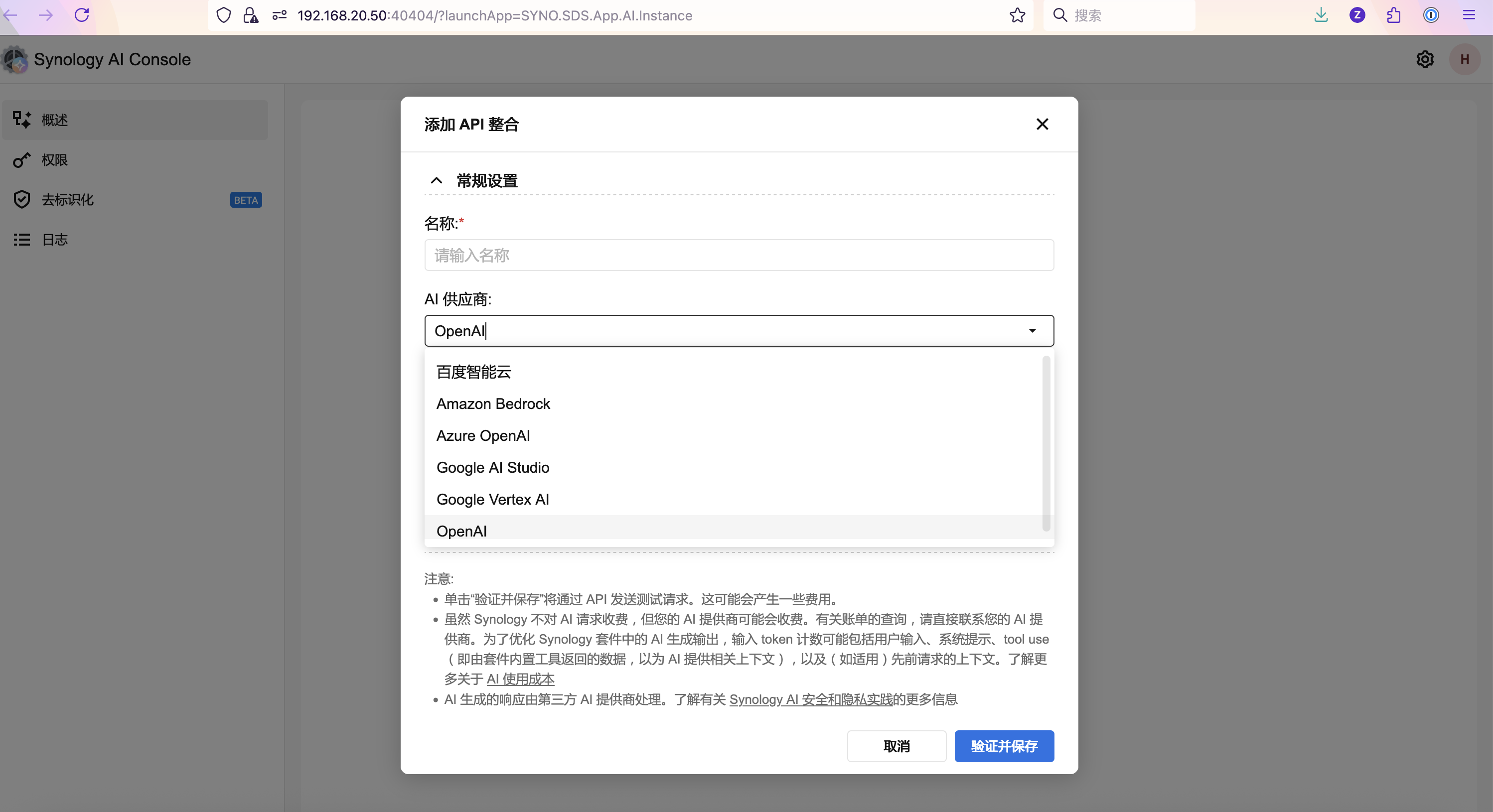Go to 去标识化 beta section
The image size is (1493, 812).
click(x=67, y=200)
